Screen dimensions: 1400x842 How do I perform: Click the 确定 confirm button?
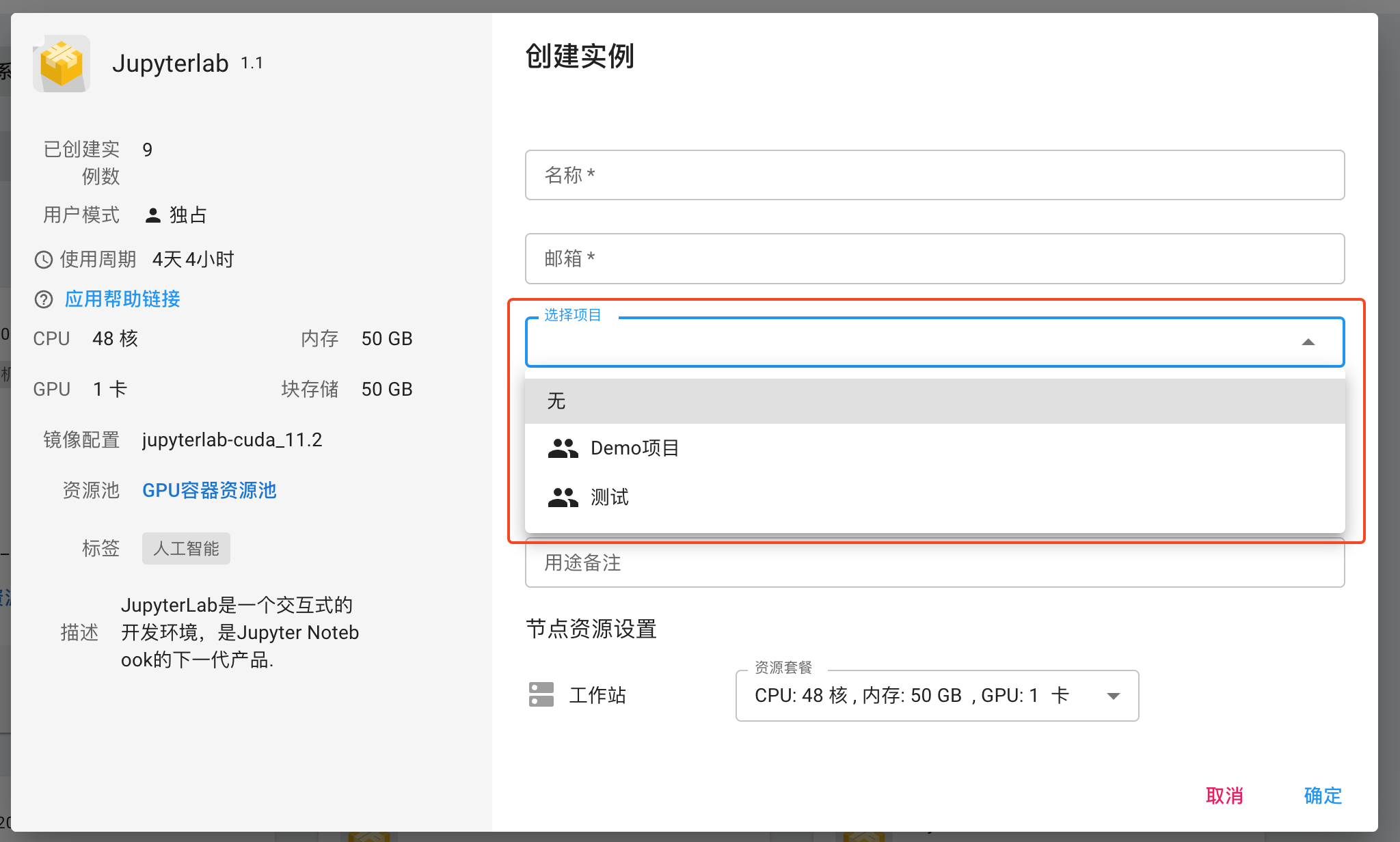(x=1323, y=796)
